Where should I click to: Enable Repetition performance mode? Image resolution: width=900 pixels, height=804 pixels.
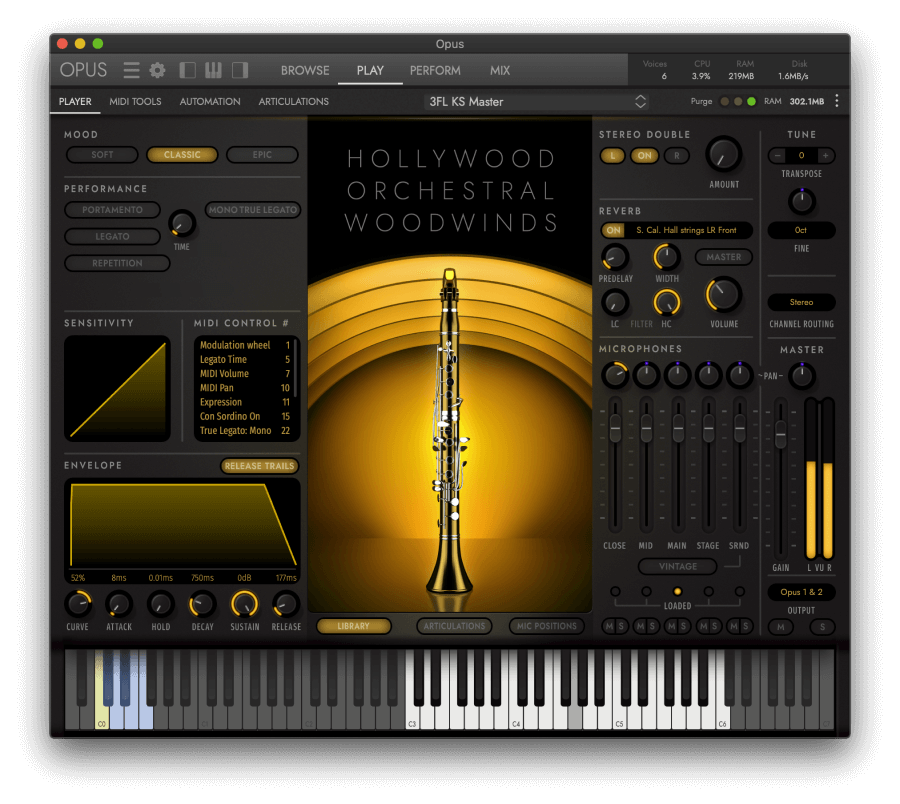117,263
